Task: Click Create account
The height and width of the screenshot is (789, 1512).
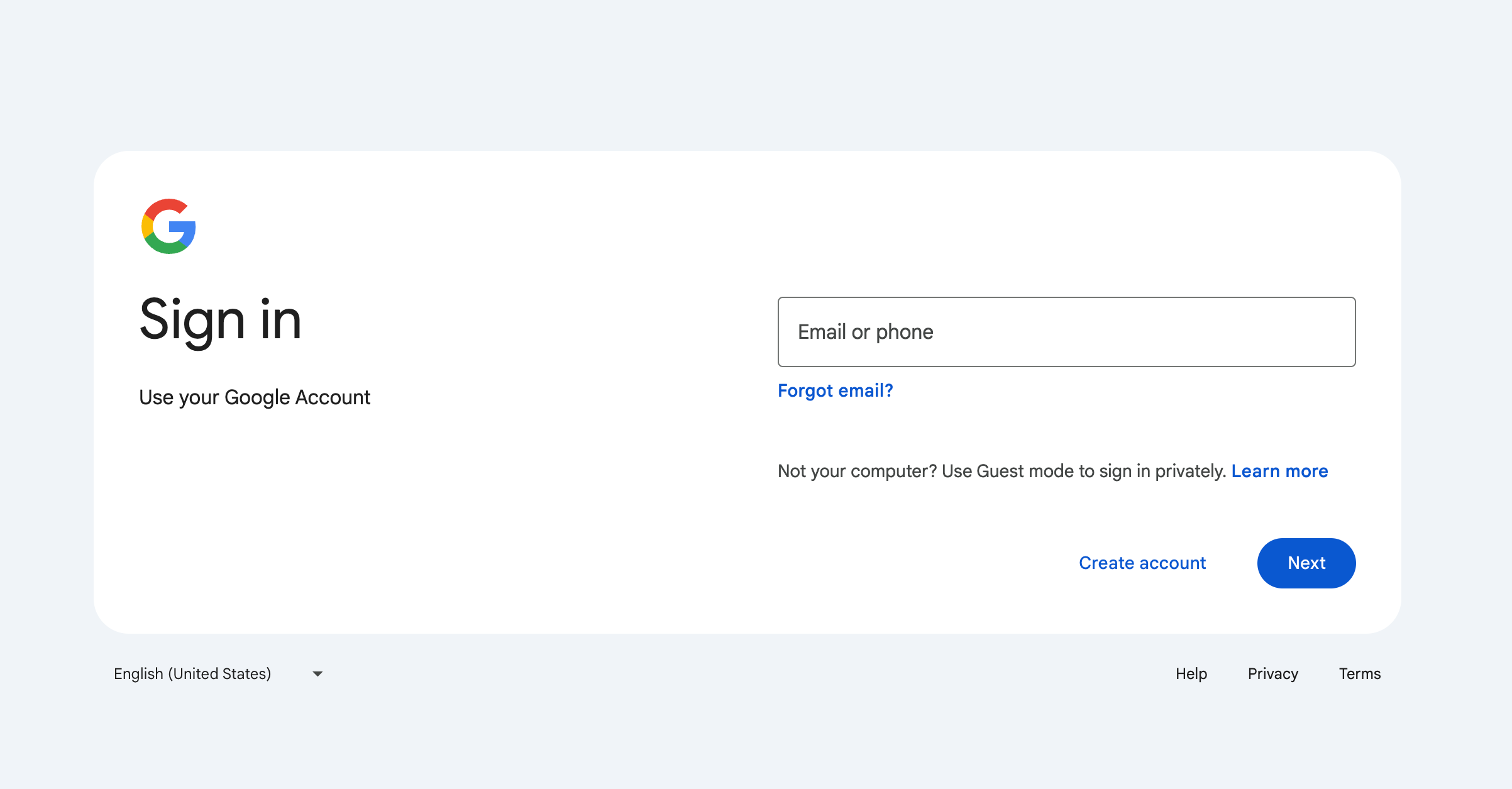Action: [1142, 563]
